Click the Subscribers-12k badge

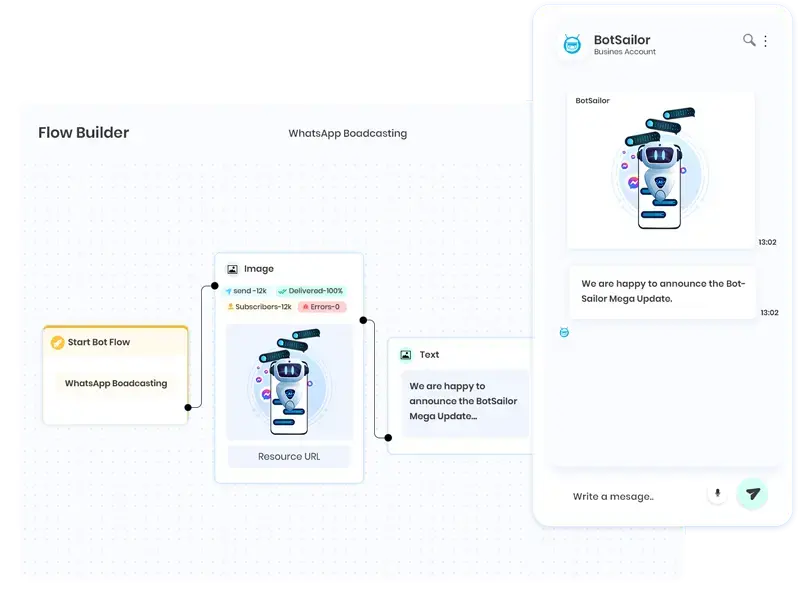pyautogui.click(x=259, y=307)
